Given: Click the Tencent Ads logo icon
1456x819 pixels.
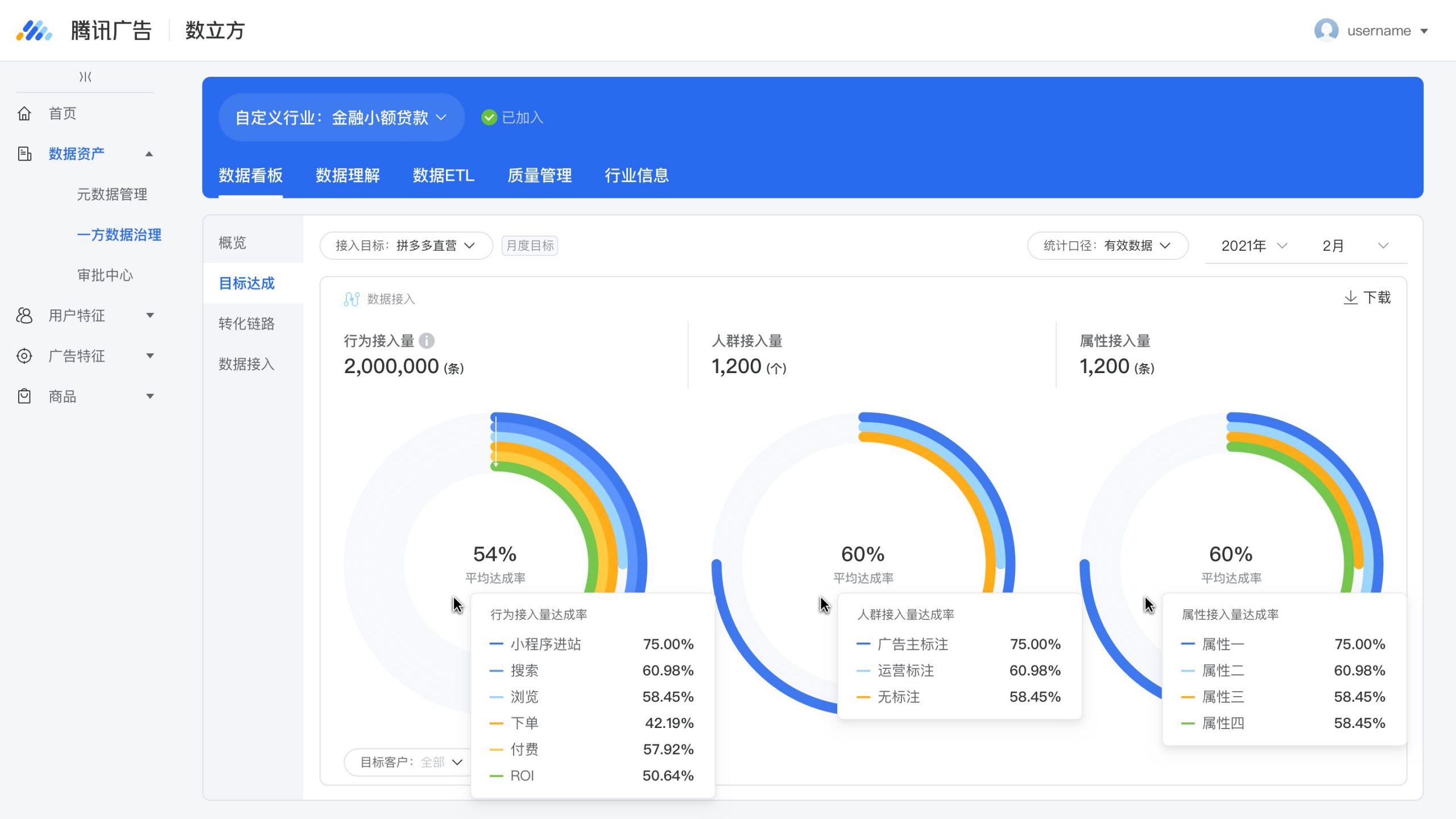Looking at the screenshot, I should [34, 31].
